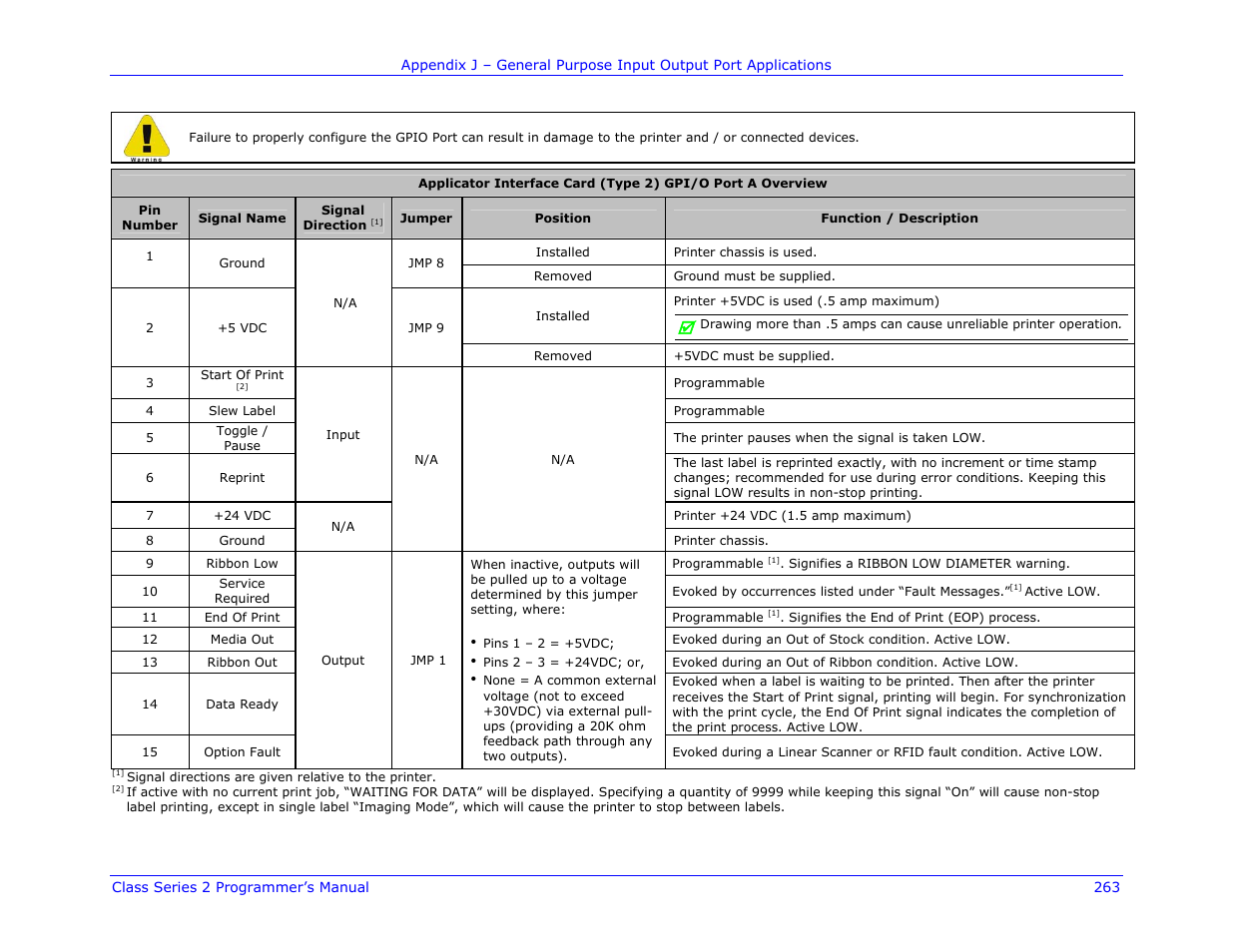Click pin number '12' in the table

pos(150,640)
